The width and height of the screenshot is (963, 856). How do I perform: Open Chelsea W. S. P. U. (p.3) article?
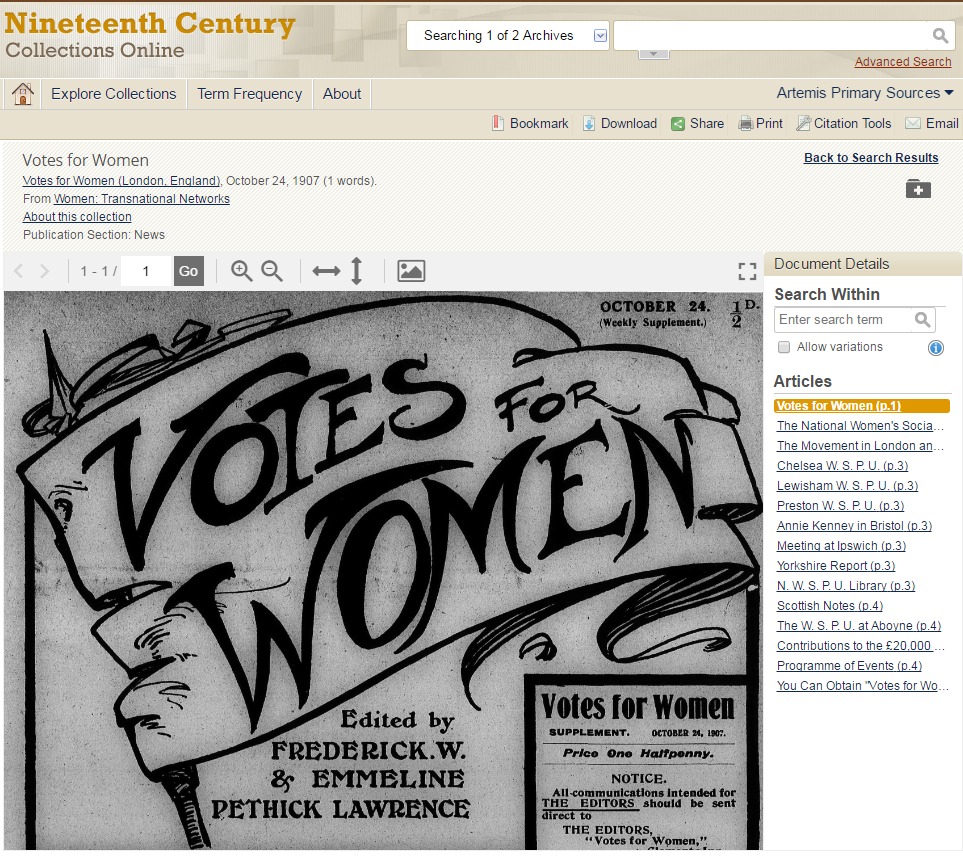(842, 465)
